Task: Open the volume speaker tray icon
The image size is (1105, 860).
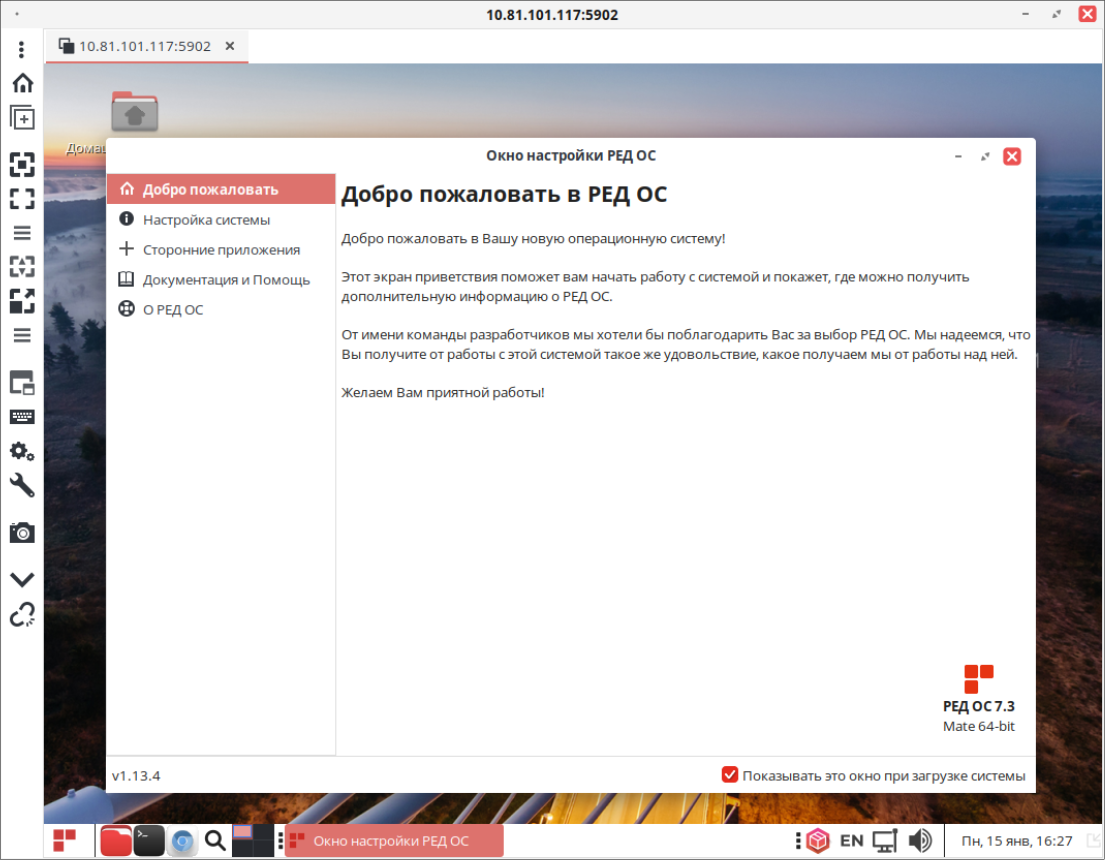Action: [920, 840]
